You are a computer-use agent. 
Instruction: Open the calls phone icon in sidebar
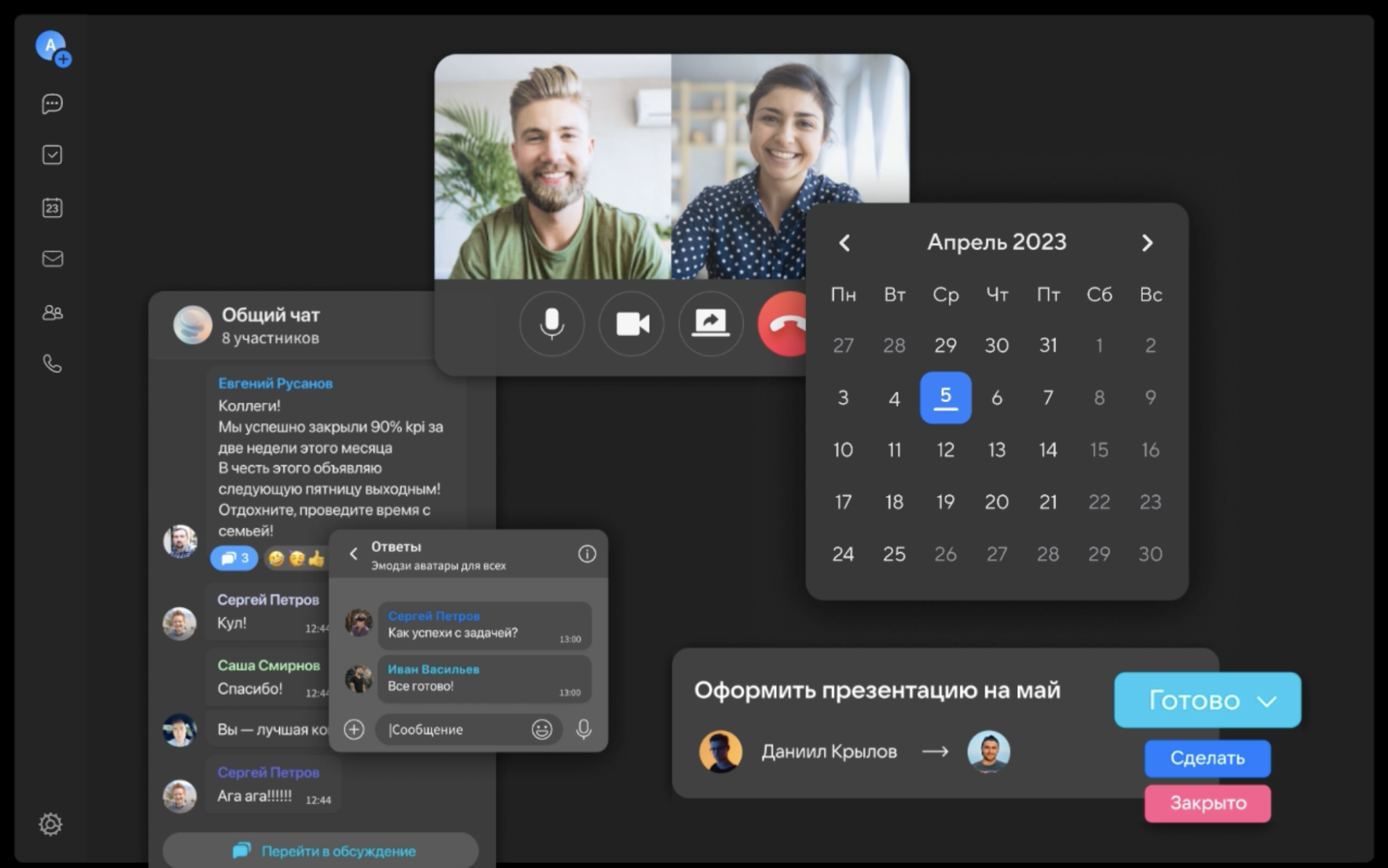(x=53, y=364)
